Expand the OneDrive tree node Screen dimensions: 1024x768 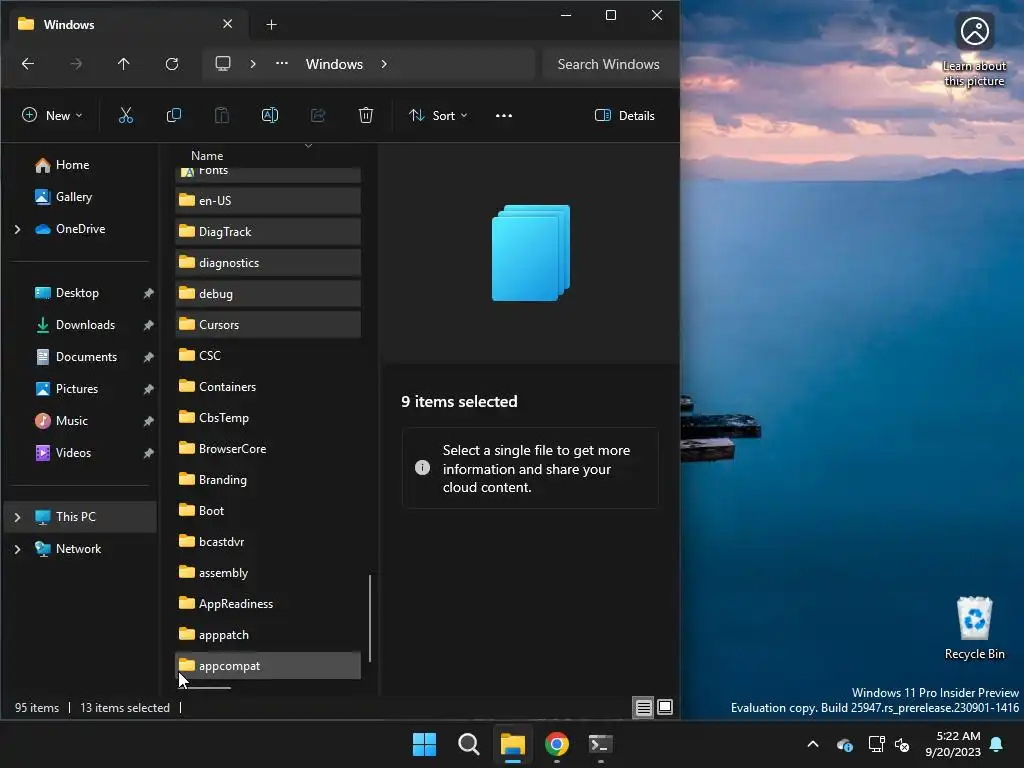pyautogui.click(x=18, y=229)
